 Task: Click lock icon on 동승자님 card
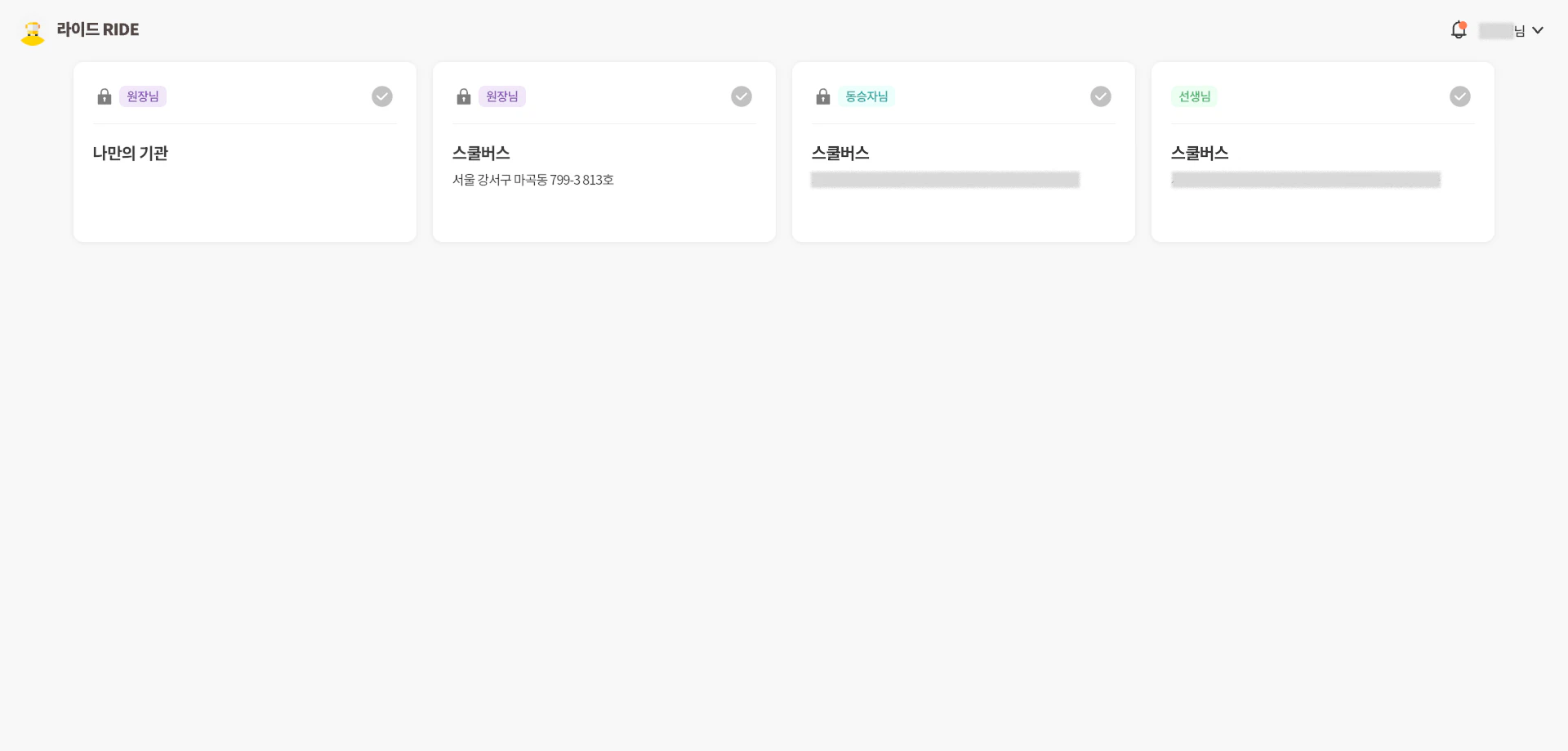tap(823, 97)
